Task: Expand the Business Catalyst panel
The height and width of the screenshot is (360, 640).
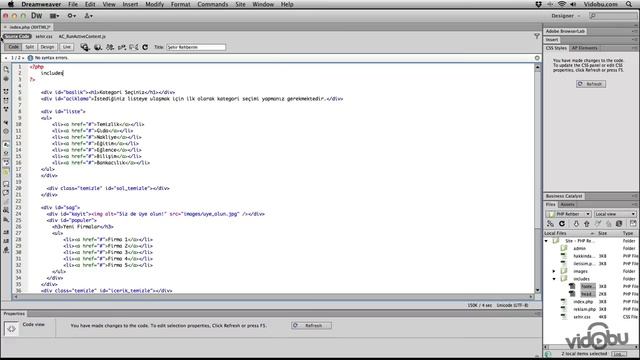Action: click(564, 196)
